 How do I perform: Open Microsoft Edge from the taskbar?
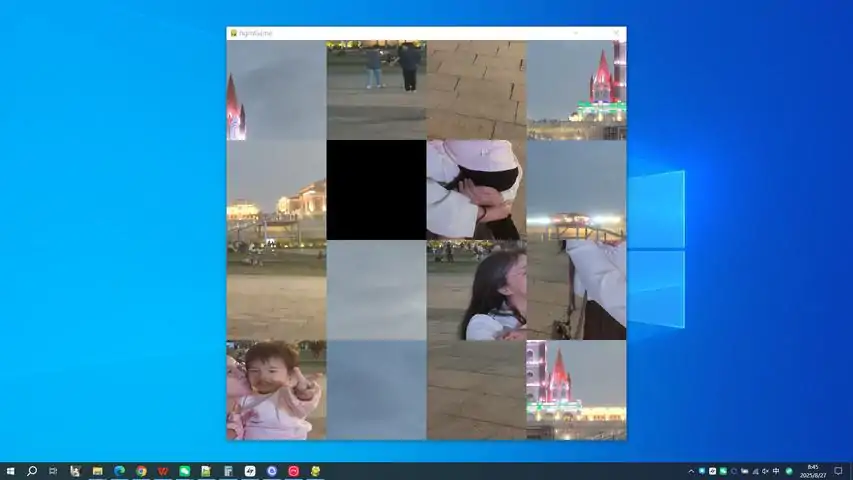pos(119,470)
